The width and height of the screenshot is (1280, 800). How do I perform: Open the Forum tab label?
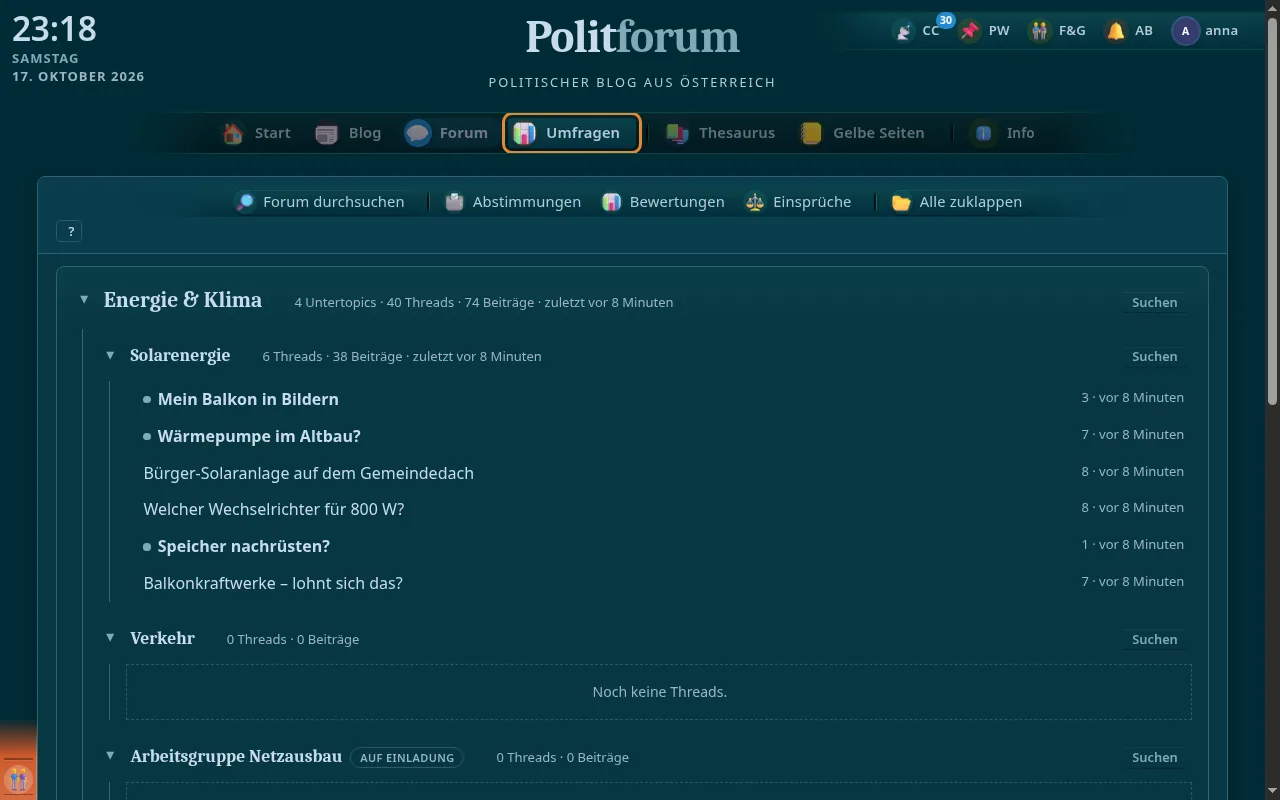(464, 133)
